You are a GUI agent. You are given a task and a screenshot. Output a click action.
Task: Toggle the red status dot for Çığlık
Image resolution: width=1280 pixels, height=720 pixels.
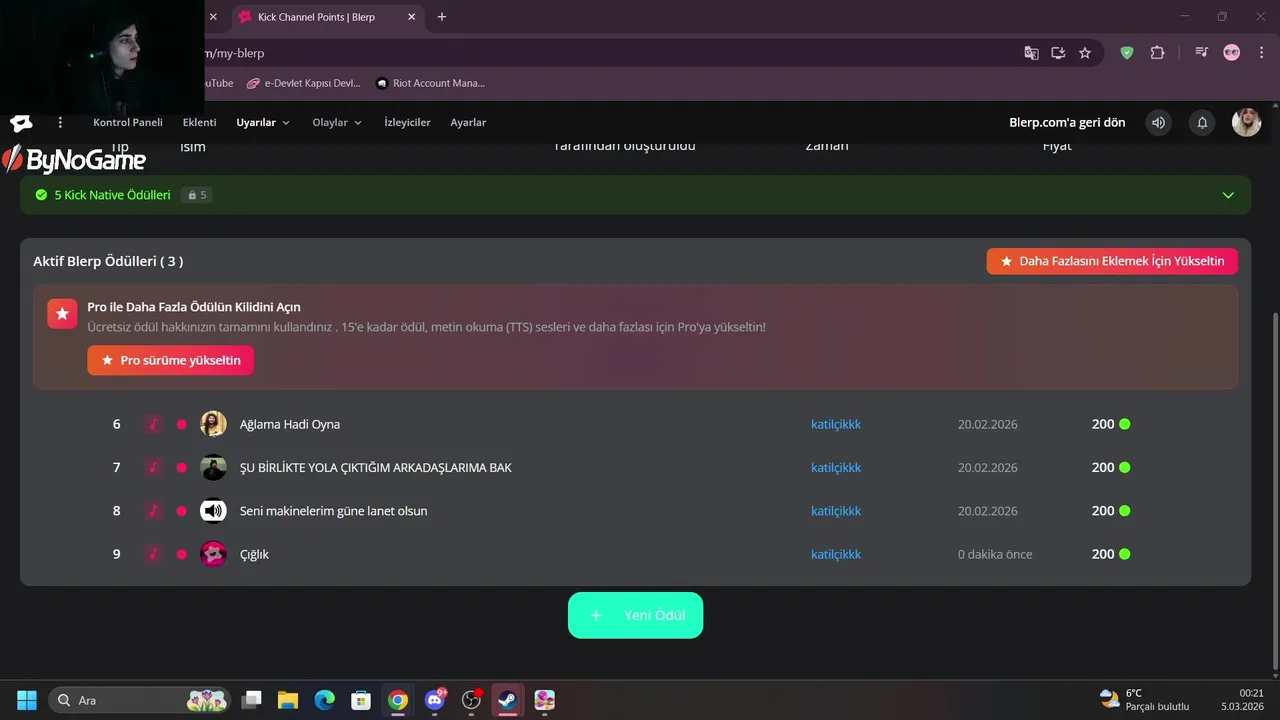coord(181,554)
